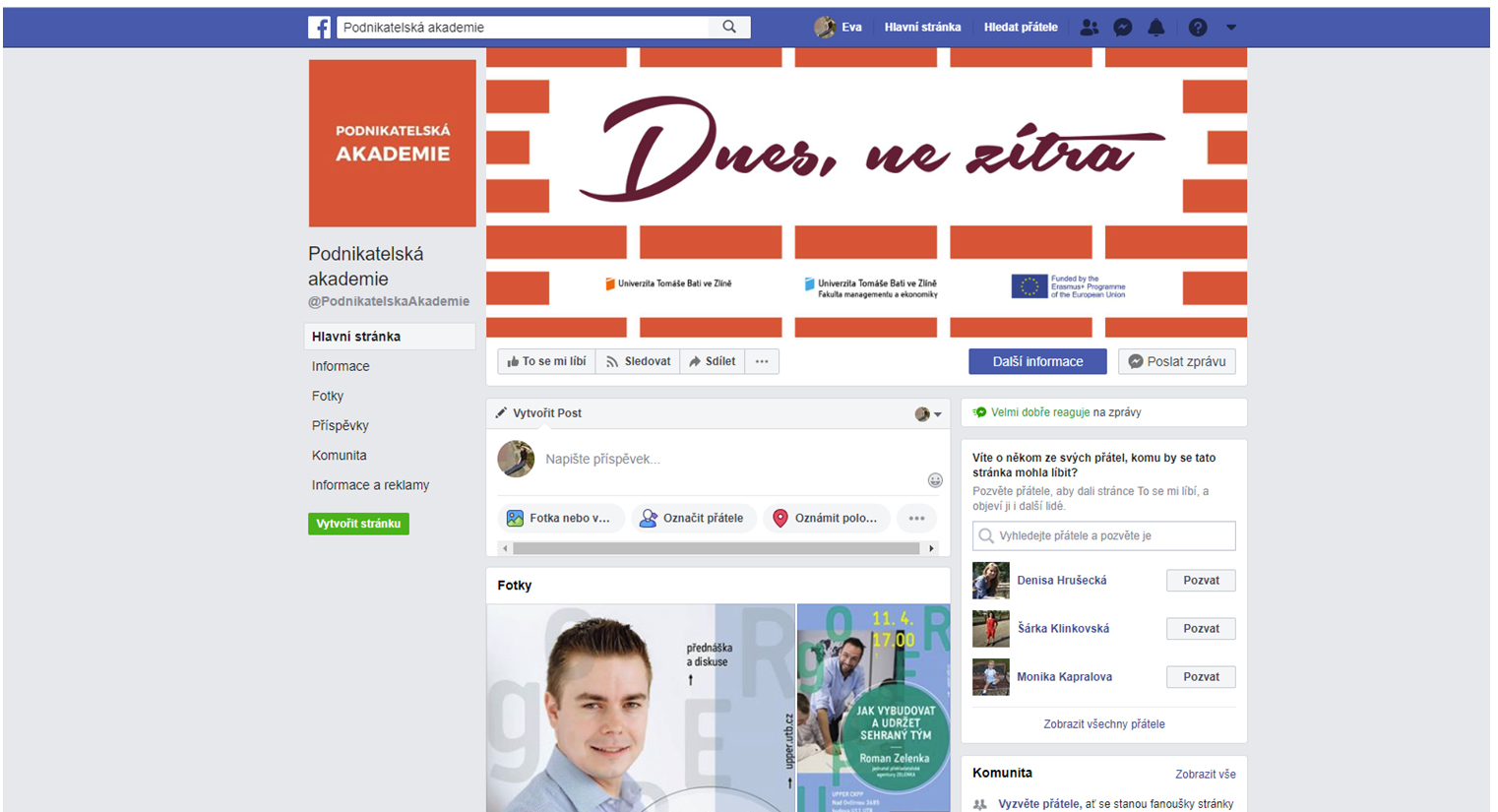Image resolution: width=1498 pixels, height=812 pixels.
Task: Toggle Sledovat to follow the page
Action: coord(638,362)
